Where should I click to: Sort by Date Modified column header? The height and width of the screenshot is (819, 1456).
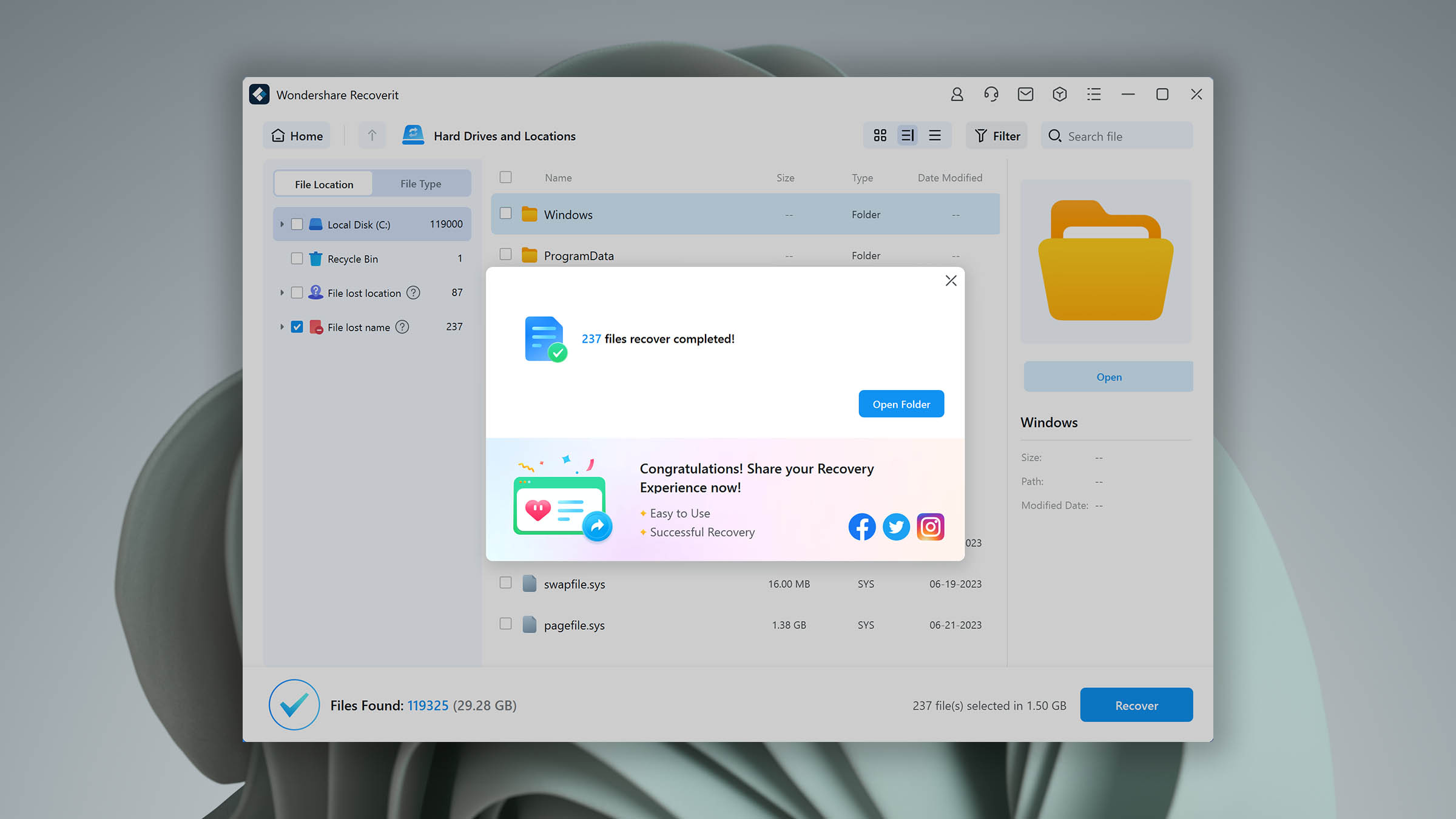[949, 178]
